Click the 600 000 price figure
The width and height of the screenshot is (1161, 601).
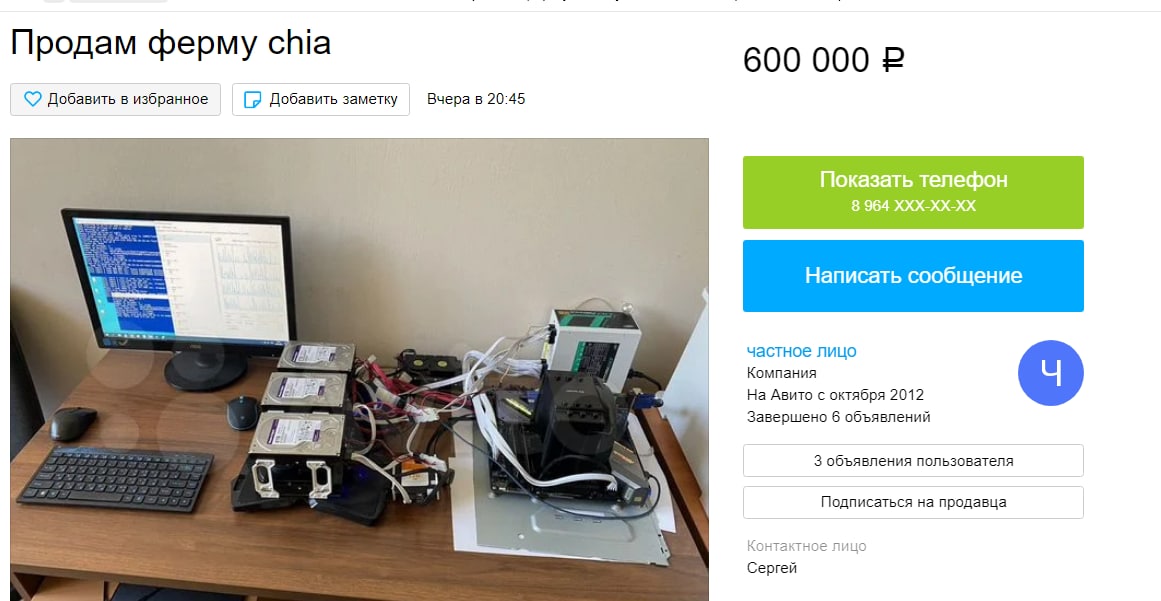pyautogui.click(x=806, y=60)
